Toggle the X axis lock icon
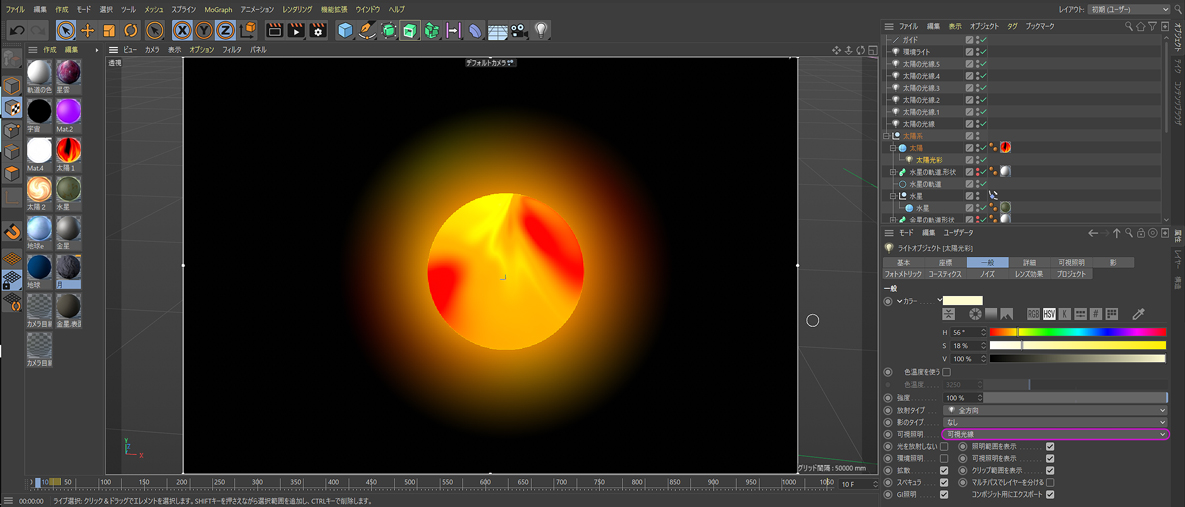 (181, 31)
